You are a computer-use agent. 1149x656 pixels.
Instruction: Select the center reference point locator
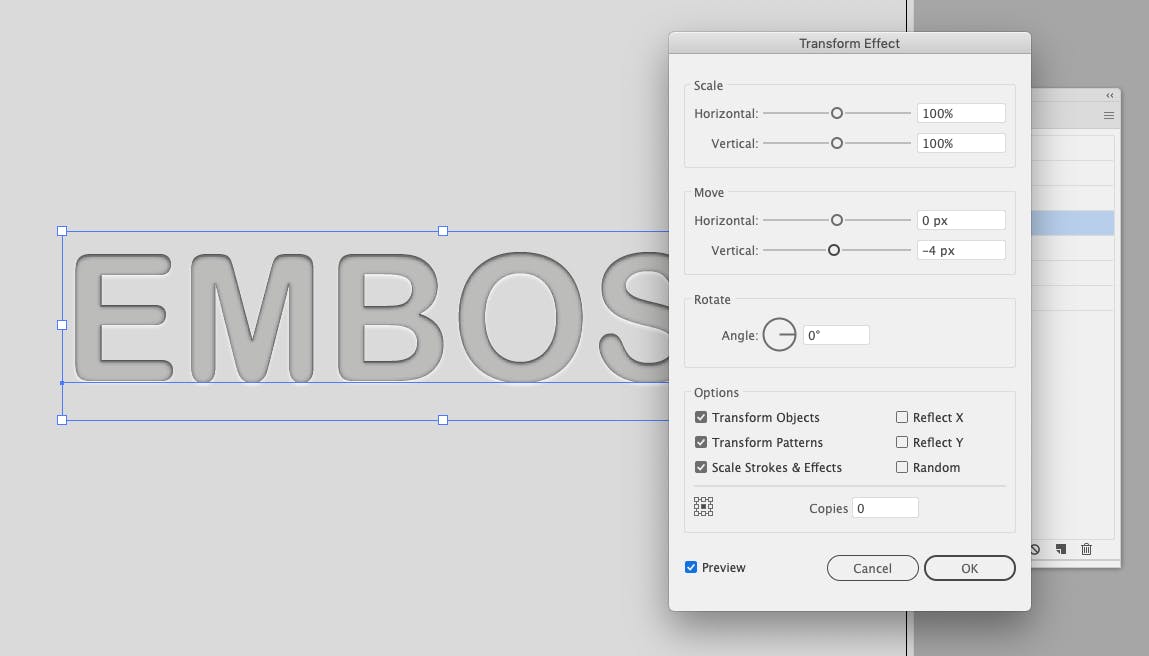(x=703, y=506)
